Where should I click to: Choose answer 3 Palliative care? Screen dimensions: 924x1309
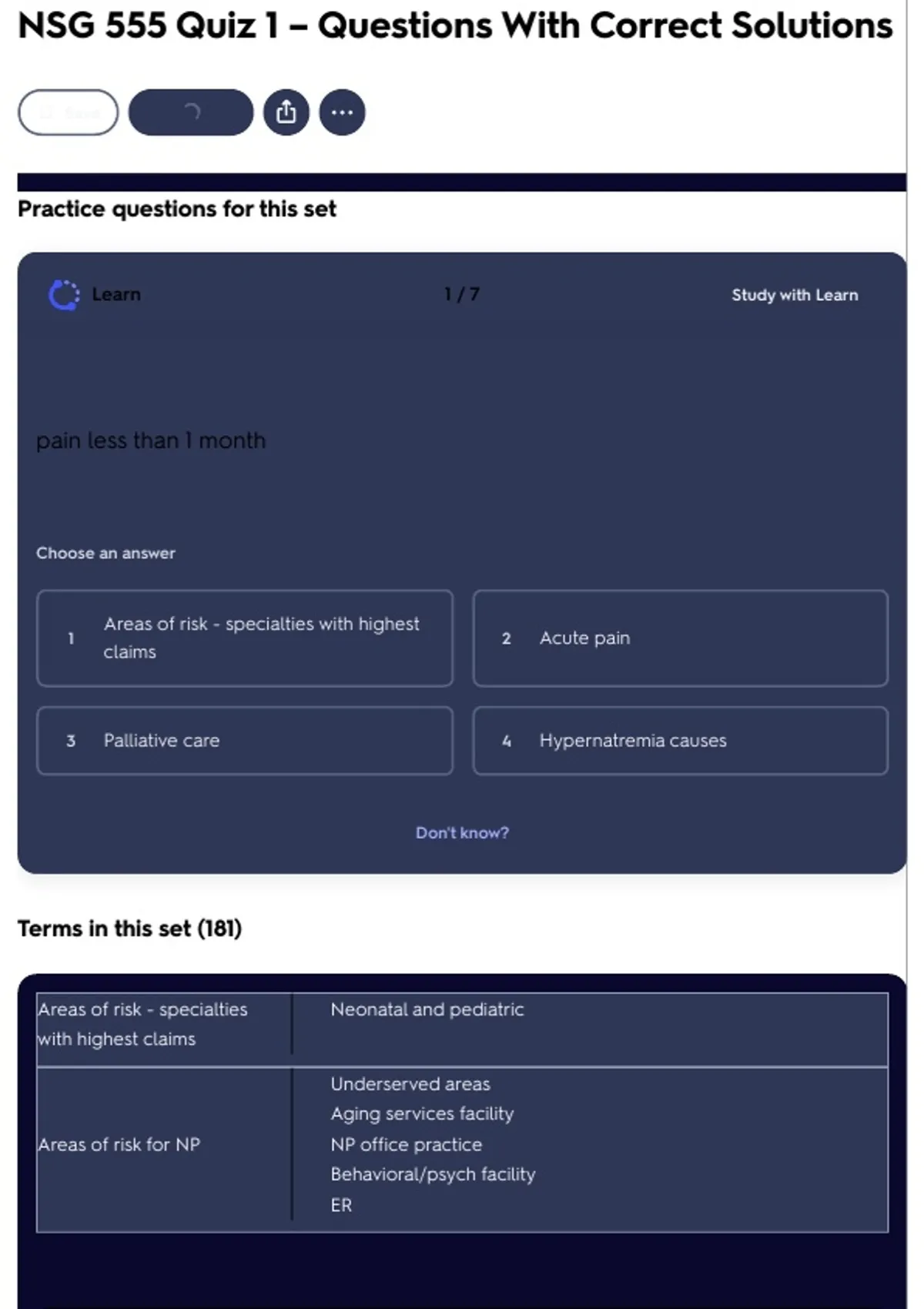tap(245, 741)
